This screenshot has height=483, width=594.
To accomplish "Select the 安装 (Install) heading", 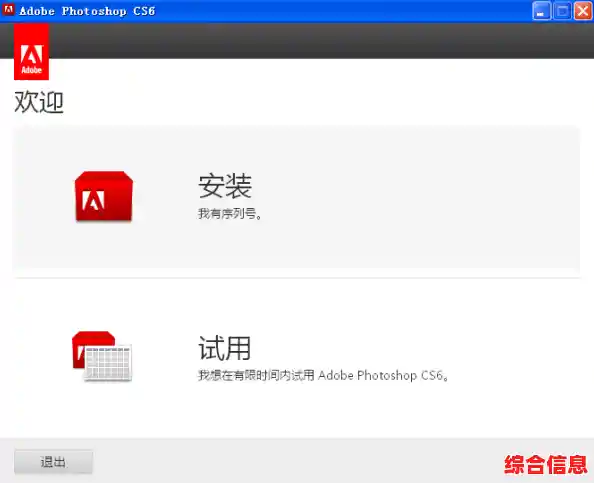I will 225,186.
